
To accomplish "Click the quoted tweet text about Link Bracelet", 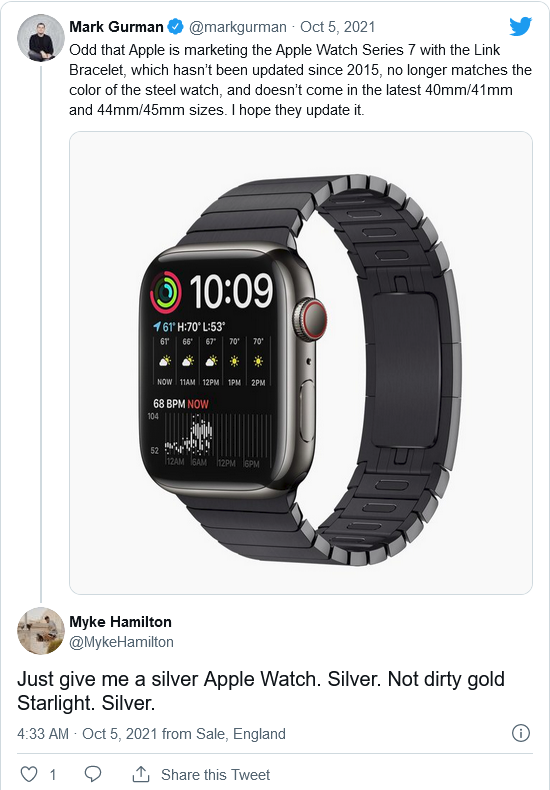I will pos(300,80).
